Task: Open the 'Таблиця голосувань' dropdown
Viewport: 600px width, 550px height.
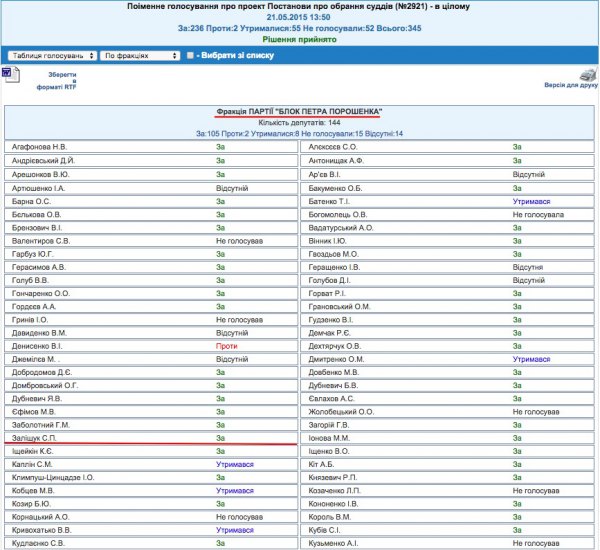Action: pyautogui.click(x=50, y=55)
